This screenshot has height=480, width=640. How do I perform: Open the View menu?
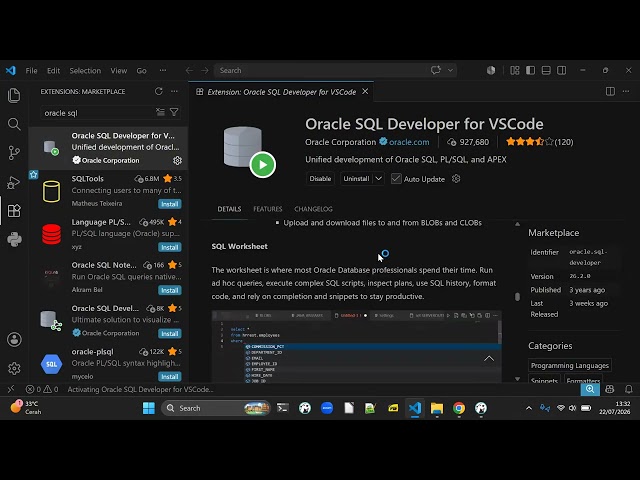pos(118,71)
